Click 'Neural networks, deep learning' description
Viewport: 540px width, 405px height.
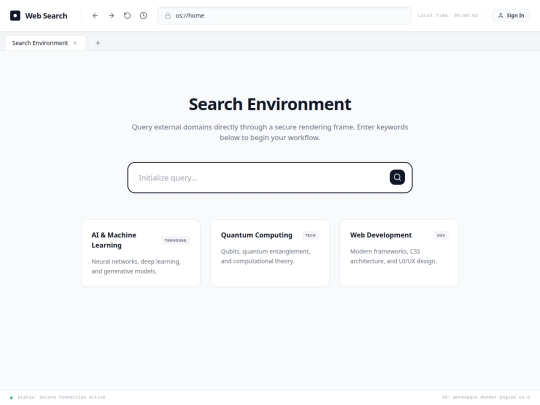[x=136, y=267]
